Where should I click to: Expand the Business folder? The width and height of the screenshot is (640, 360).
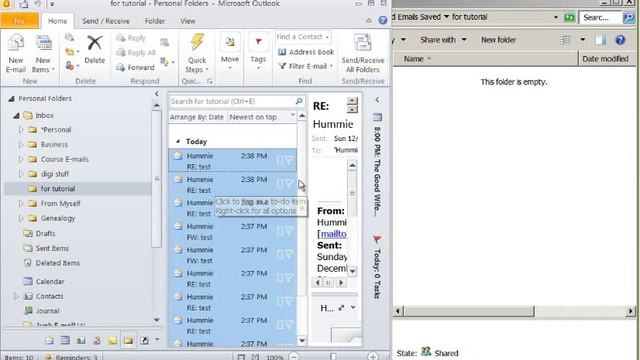click(x=21, y=144)
